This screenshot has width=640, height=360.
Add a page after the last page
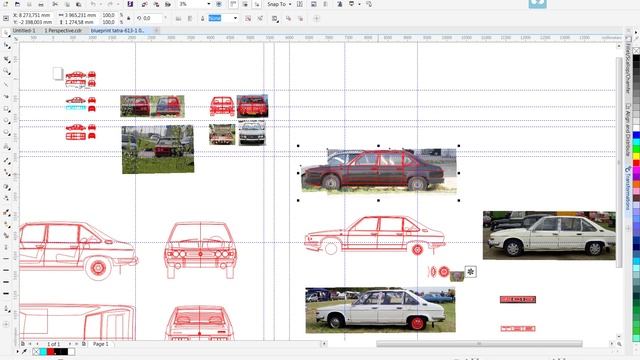tap(84, 344)
